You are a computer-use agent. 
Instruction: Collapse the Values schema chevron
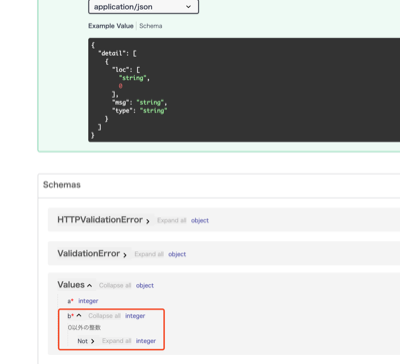(89, 286)
